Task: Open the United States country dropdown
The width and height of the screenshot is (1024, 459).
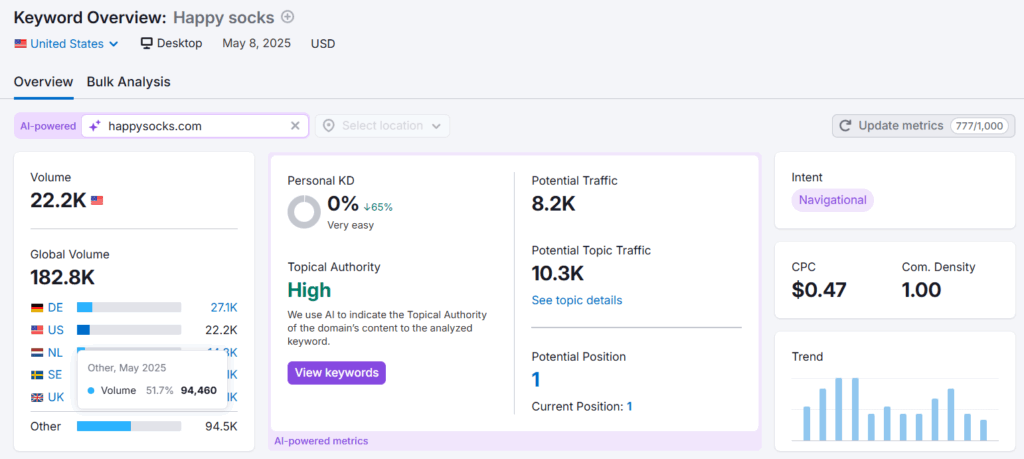Action: tap(67, 44)
